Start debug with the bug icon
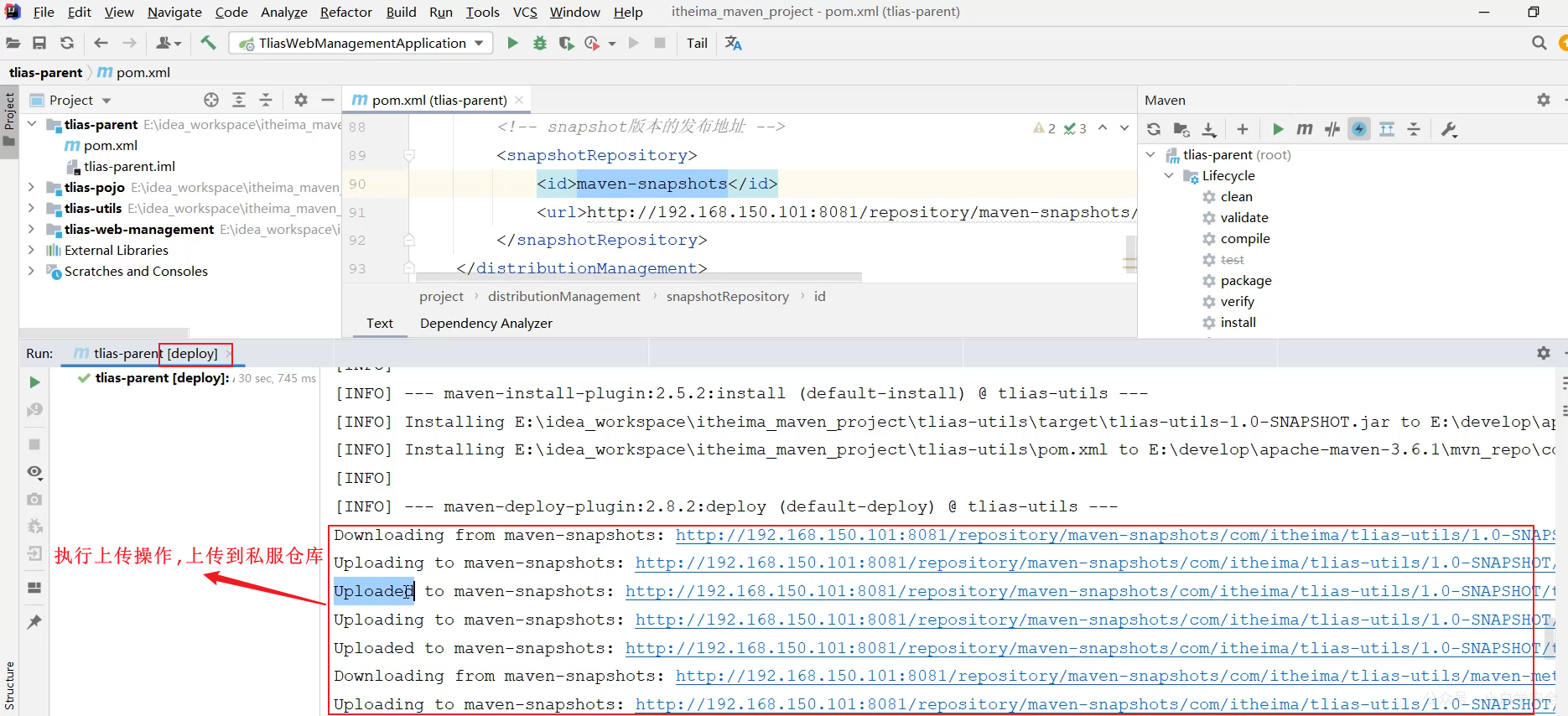Image resolution: width=1568 pixels, height=716 pixels. click(540, 43)
